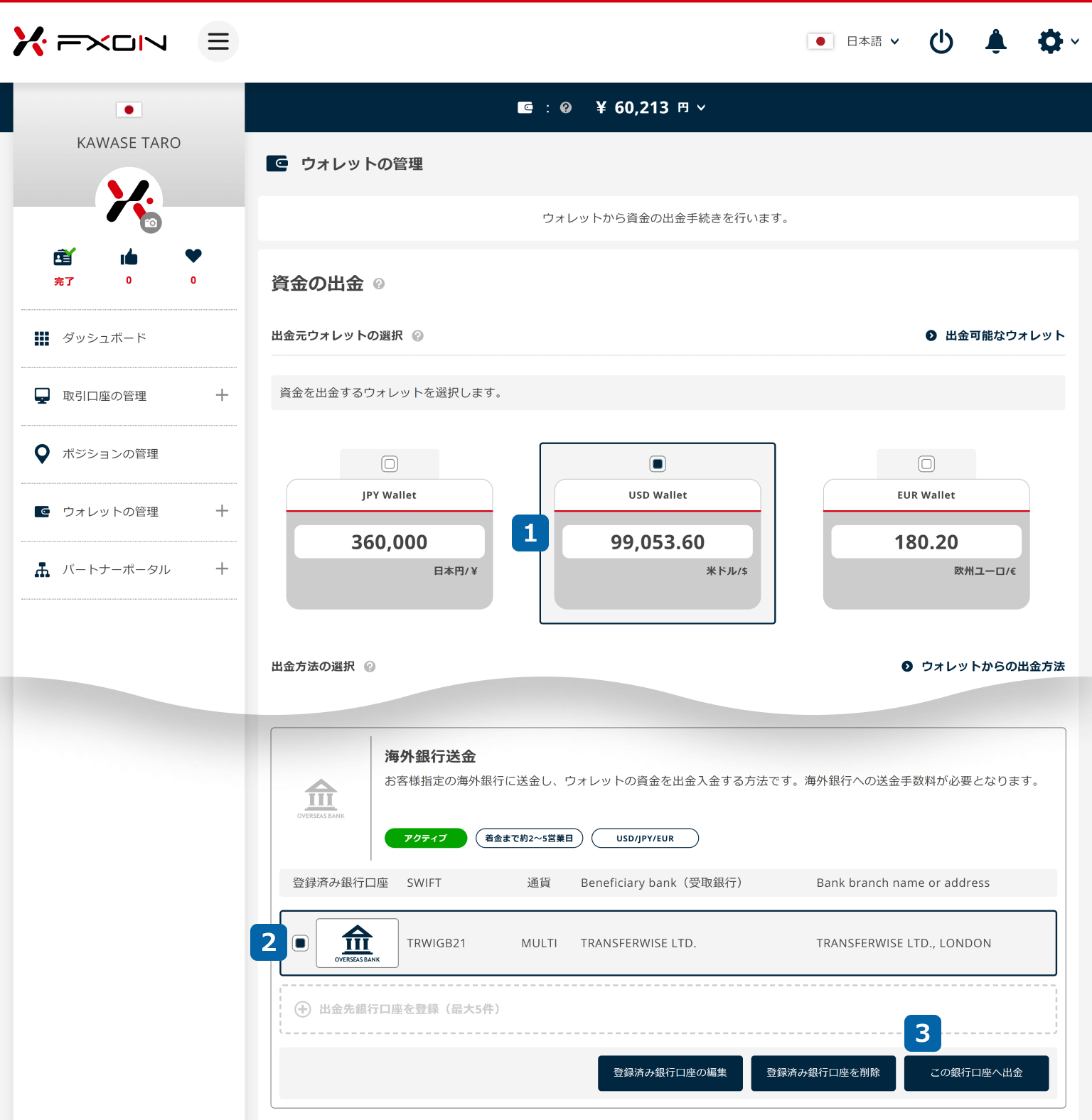
Task: Toggle the TRWIGB21 bank account checkbox
Action: [301, 943]
